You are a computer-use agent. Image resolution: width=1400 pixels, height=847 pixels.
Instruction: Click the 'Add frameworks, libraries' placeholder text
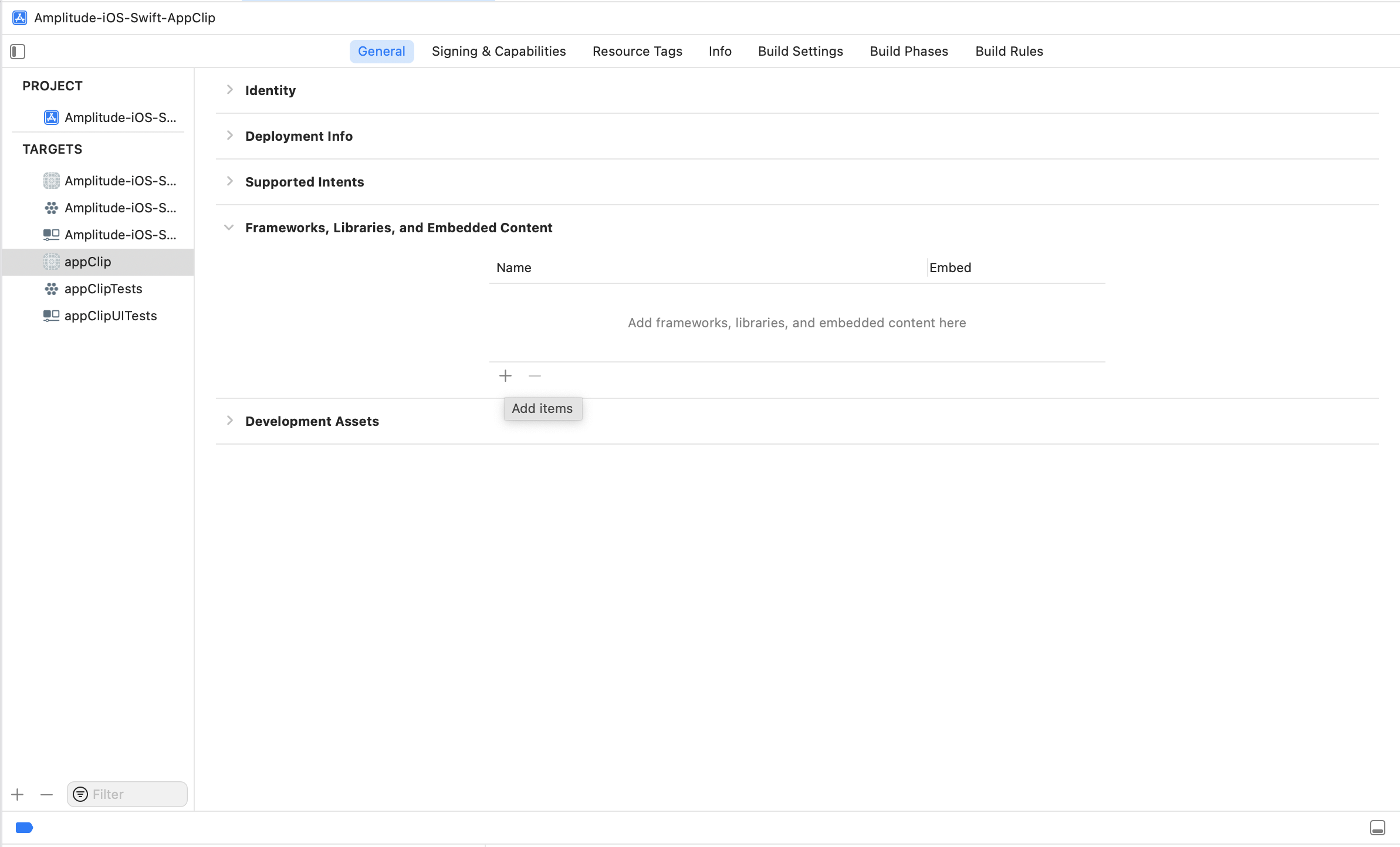tap(797, 323)
